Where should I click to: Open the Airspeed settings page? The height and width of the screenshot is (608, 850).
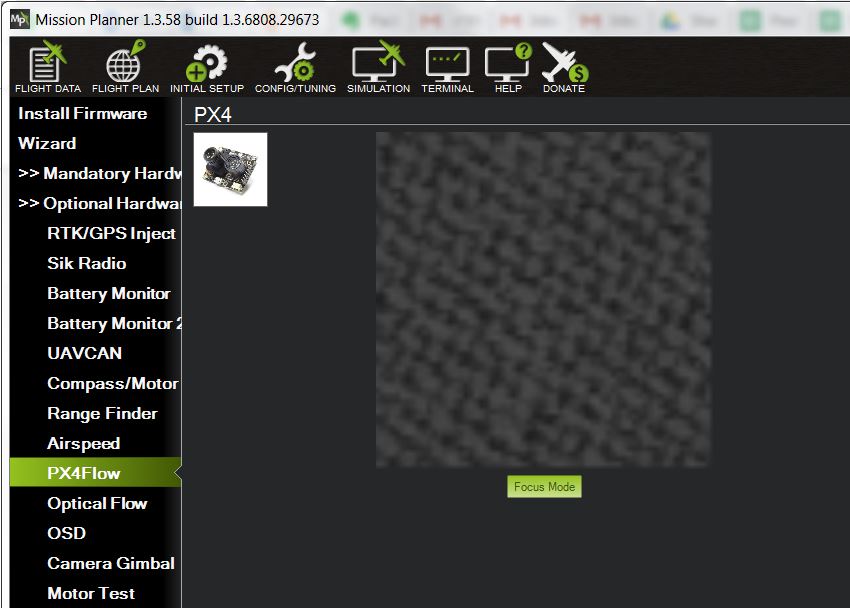point(83,443)
